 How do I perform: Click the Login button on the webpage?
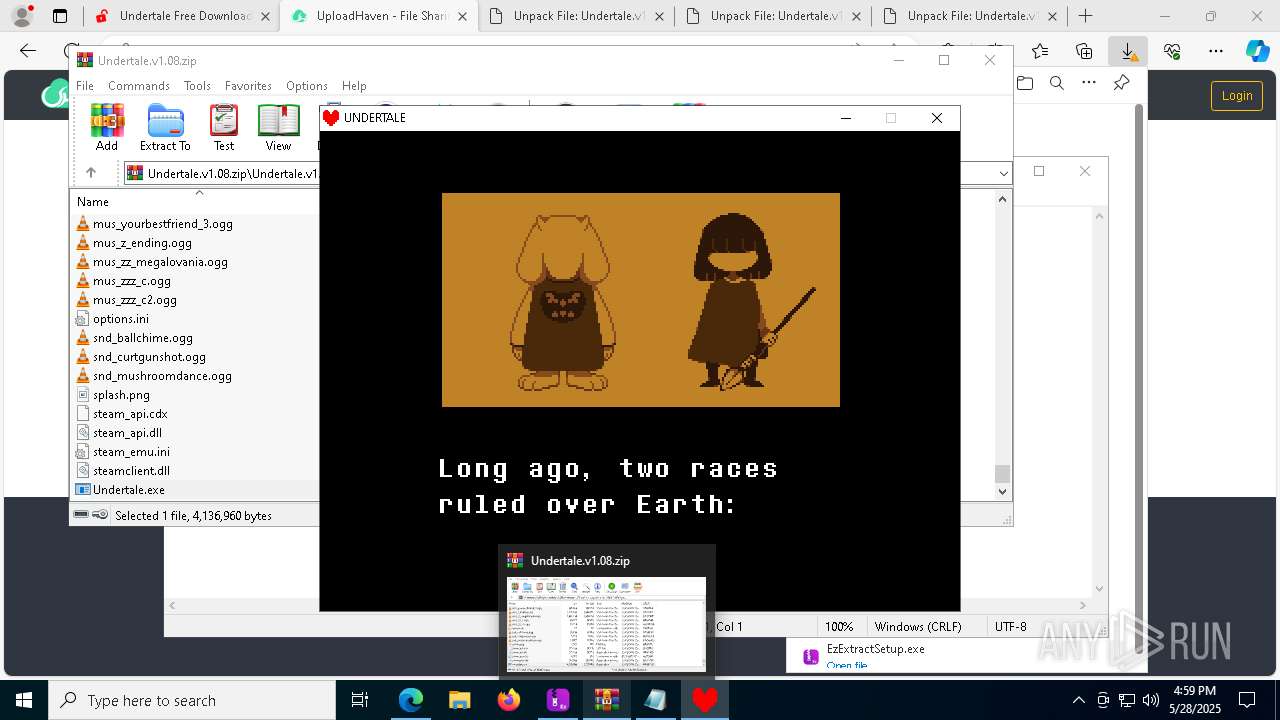1237,96
